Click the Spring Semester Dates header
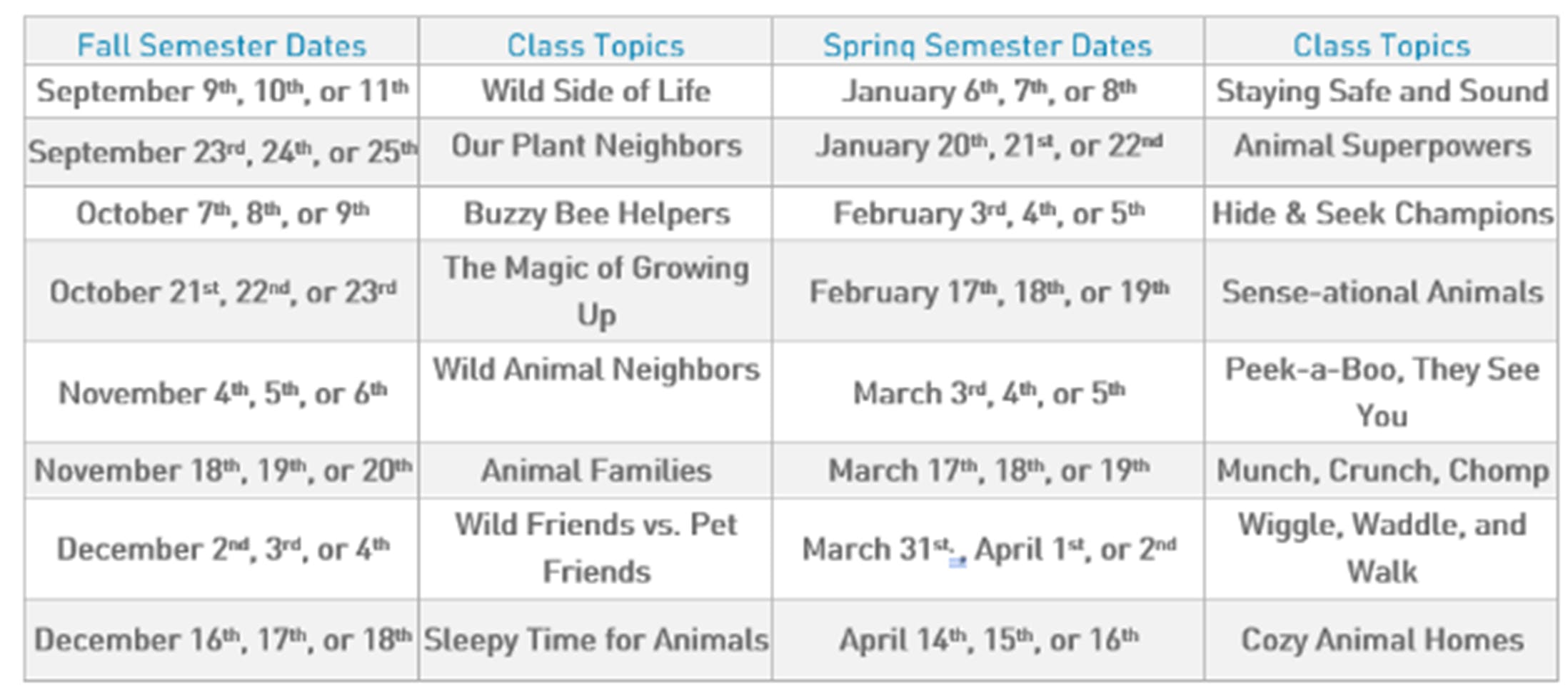The height and width of the screenshot is (693, 1568). click(987, 46)
